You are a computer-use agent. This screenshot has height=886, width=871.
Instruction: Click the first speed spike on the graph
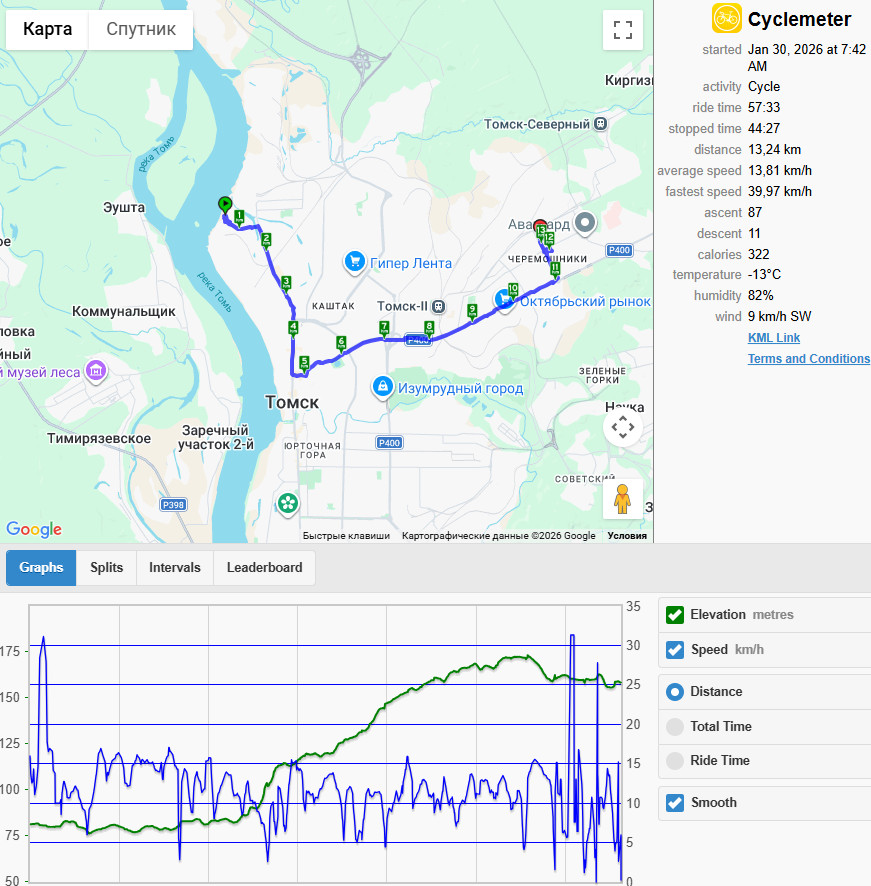tap(43, 639)
